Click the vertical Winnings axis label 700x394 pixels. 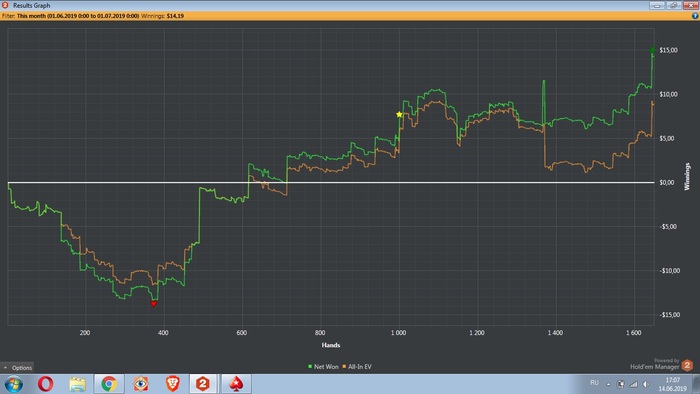pos(687,177)
